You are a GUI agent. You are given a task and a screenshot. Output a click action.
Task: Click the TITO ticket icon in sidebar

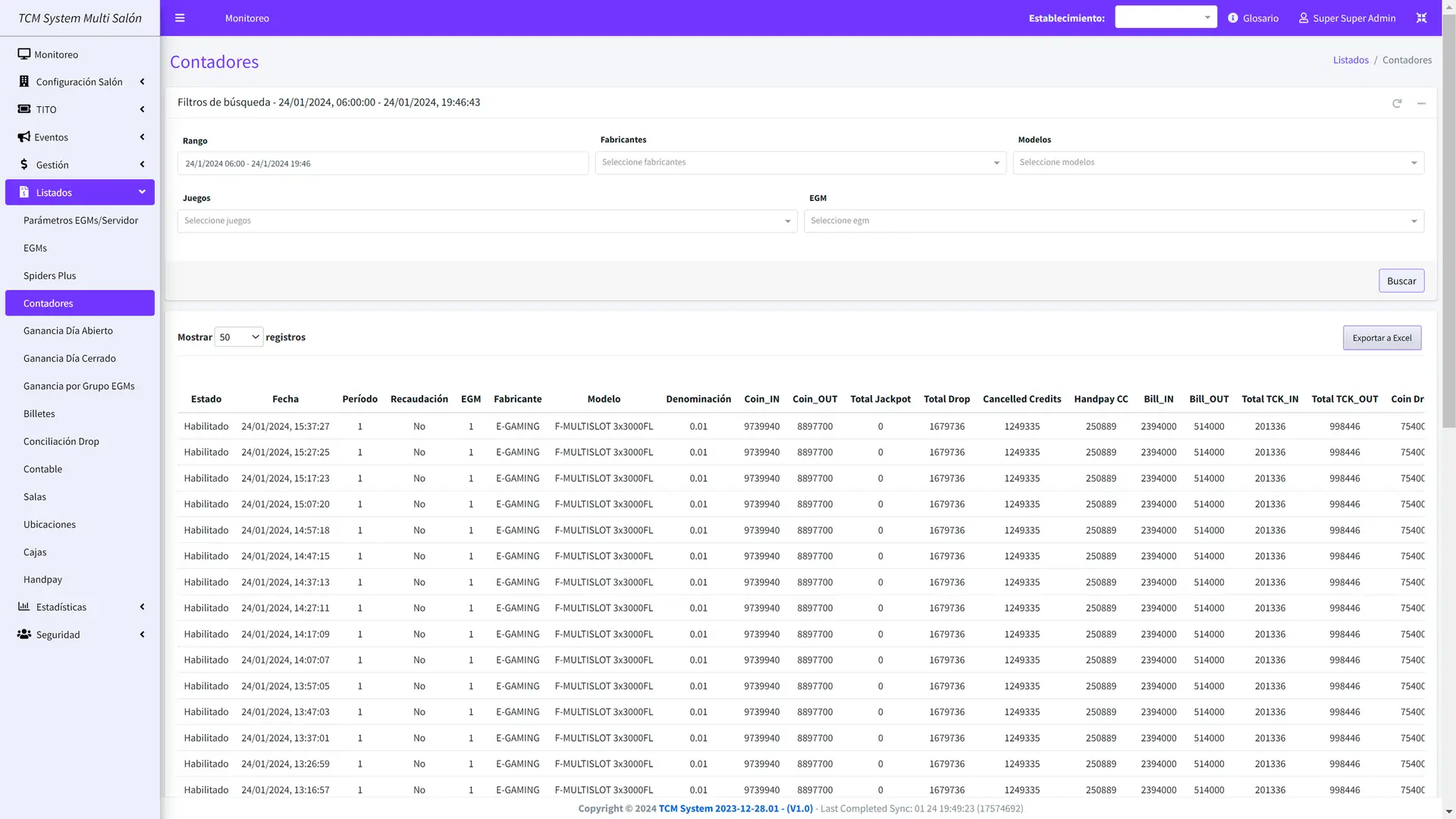point(24,109)
